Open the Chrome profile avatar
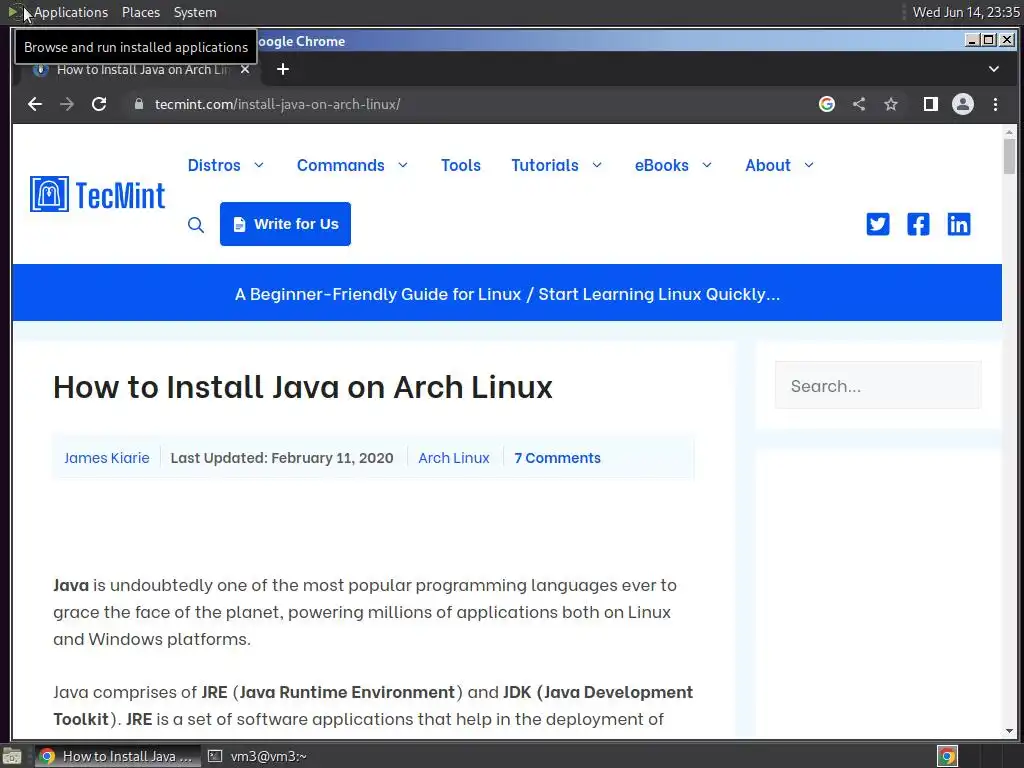This screenshot has width=1024, height=768. pyautogui.click(x=963, y=104)
